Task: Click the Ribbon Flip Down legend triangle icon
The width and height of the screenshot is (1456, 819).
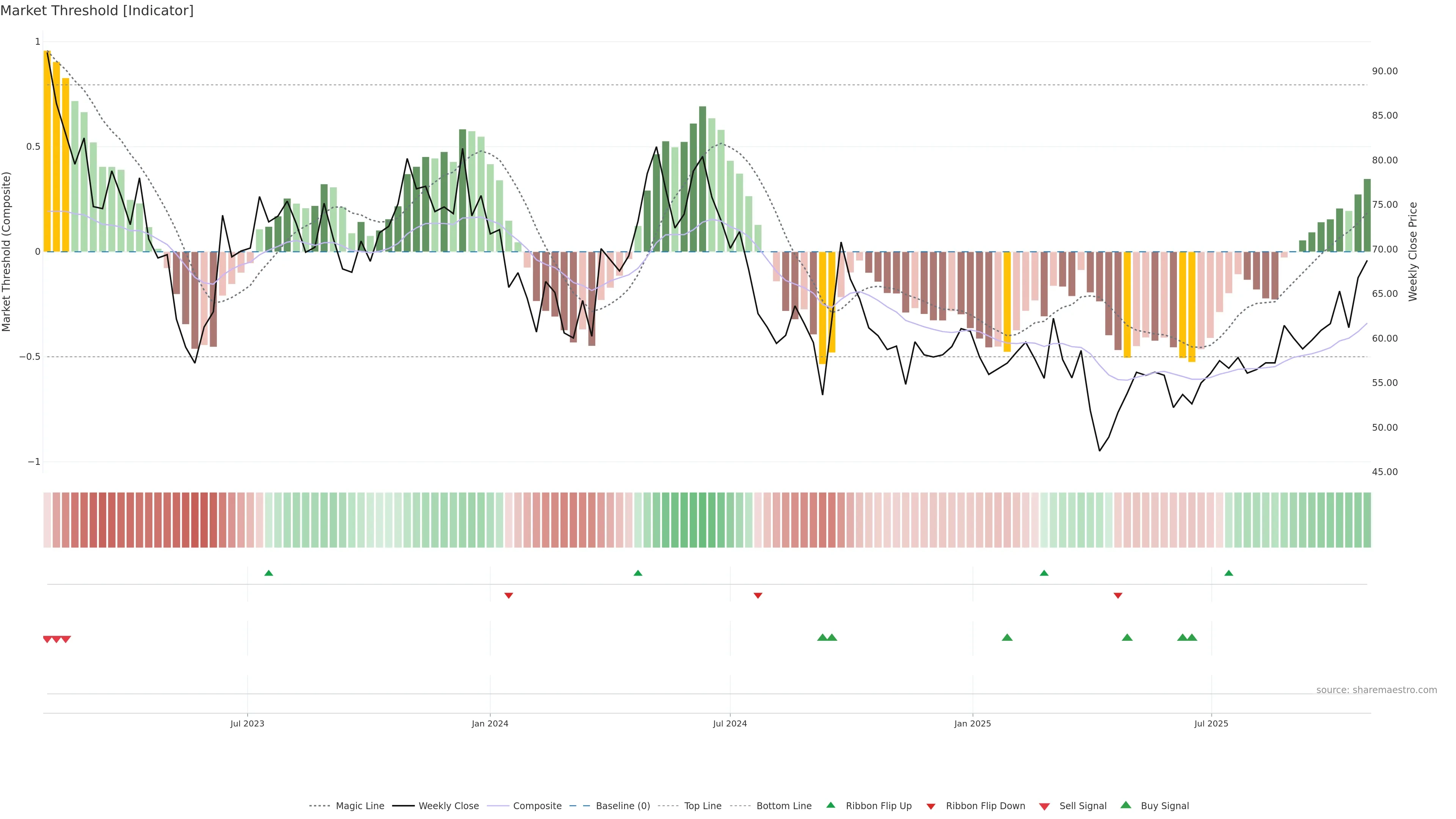Action: pyautogui.click(x=931, y=806)
